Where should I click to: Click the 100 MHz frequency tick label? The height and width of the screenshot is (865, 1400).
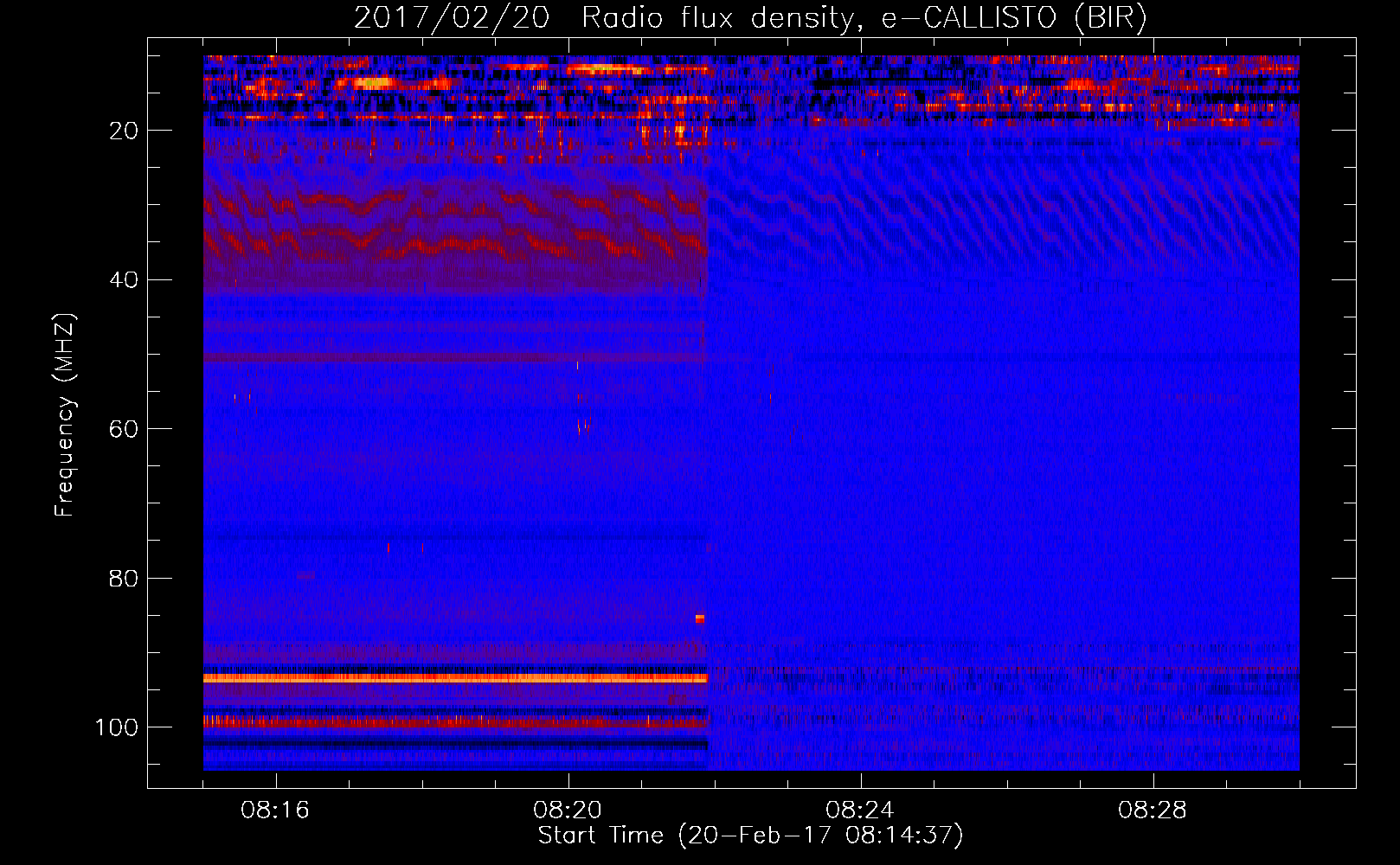pos(117,727)
